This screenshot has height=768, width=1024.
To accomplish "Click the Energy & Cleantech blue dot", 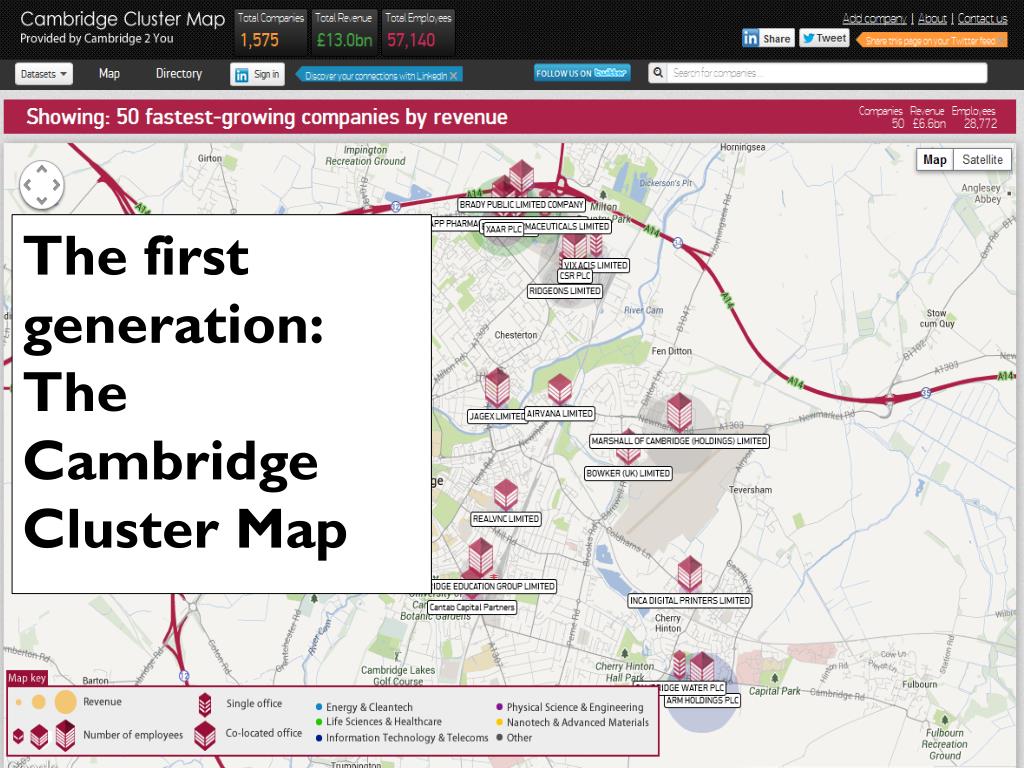I will (x=319, y=707).
